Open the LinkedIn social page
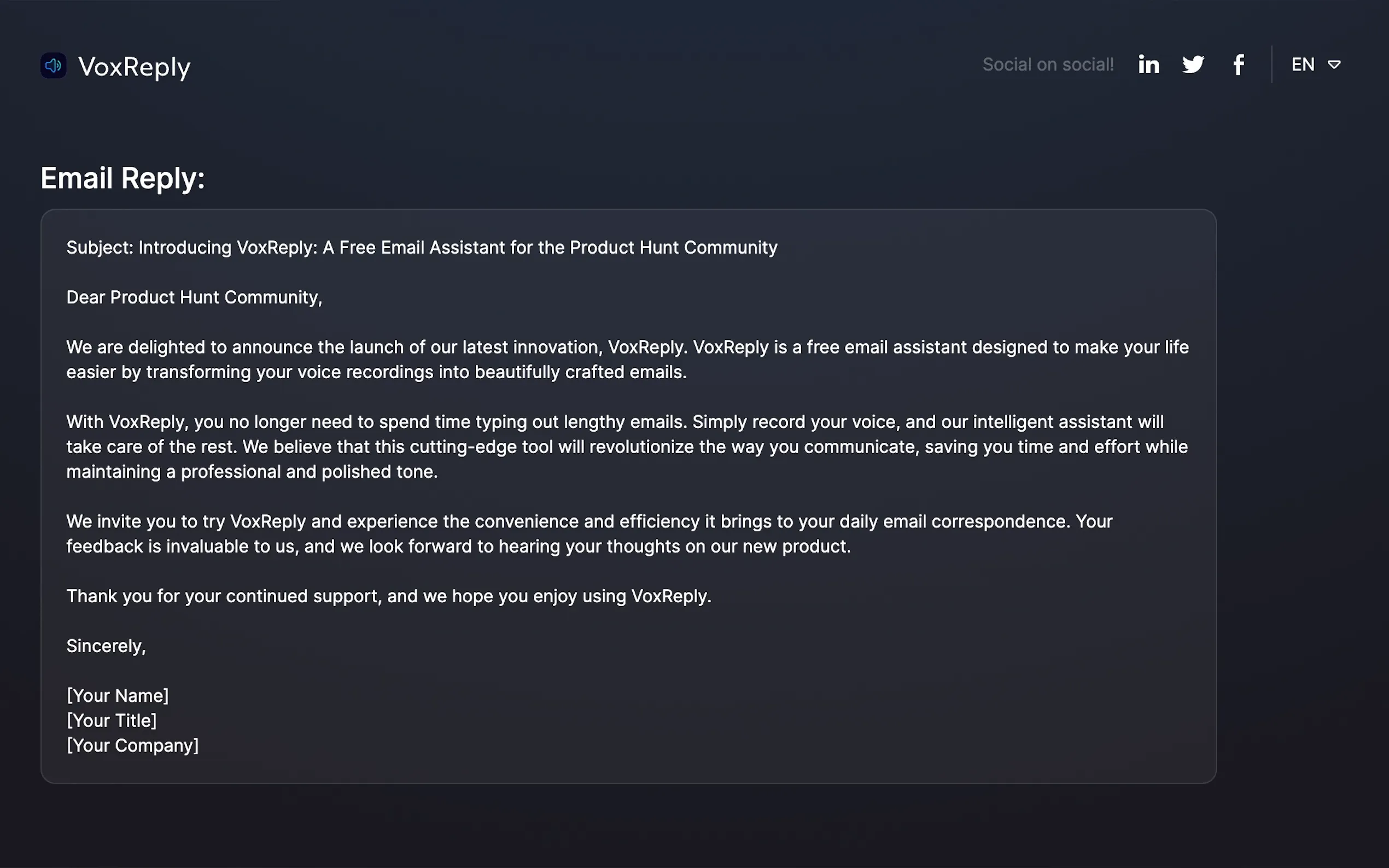This screenshot has width=1389, height=868. (1149, 64)
